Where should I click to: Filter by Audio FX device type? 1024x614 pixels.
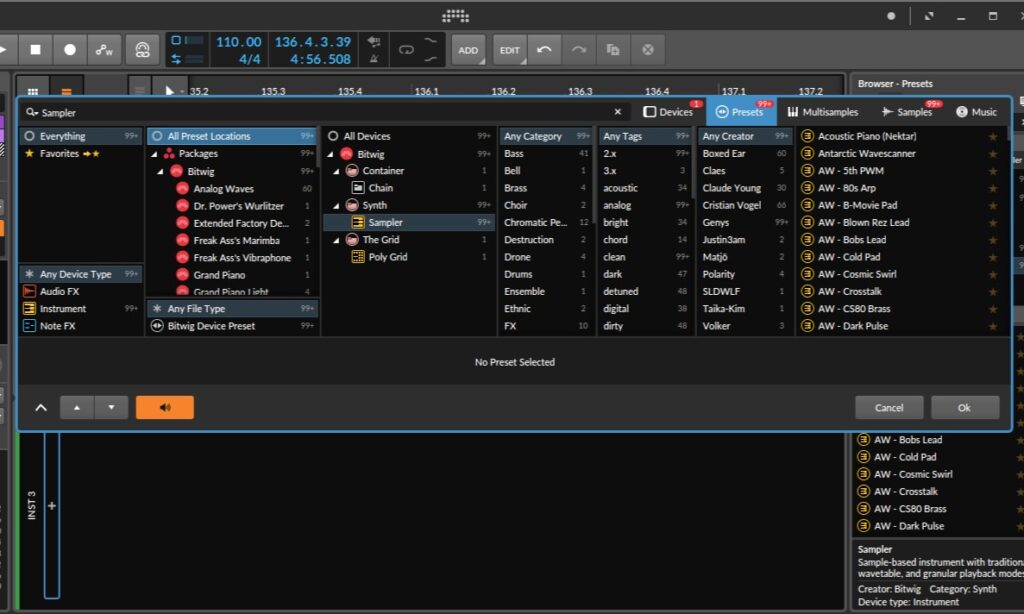[81, 291]
